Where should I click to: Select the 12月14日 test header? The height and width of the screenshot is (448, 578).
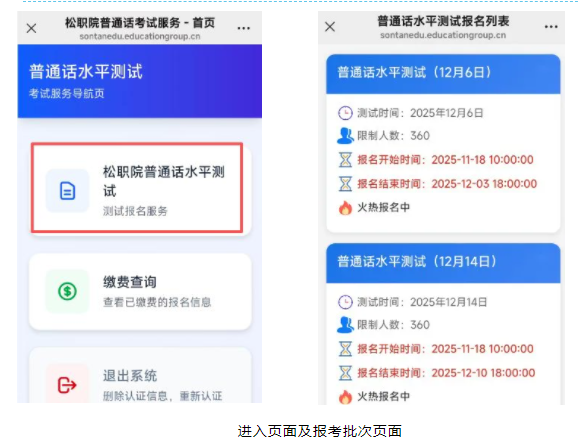pos(443,263)
